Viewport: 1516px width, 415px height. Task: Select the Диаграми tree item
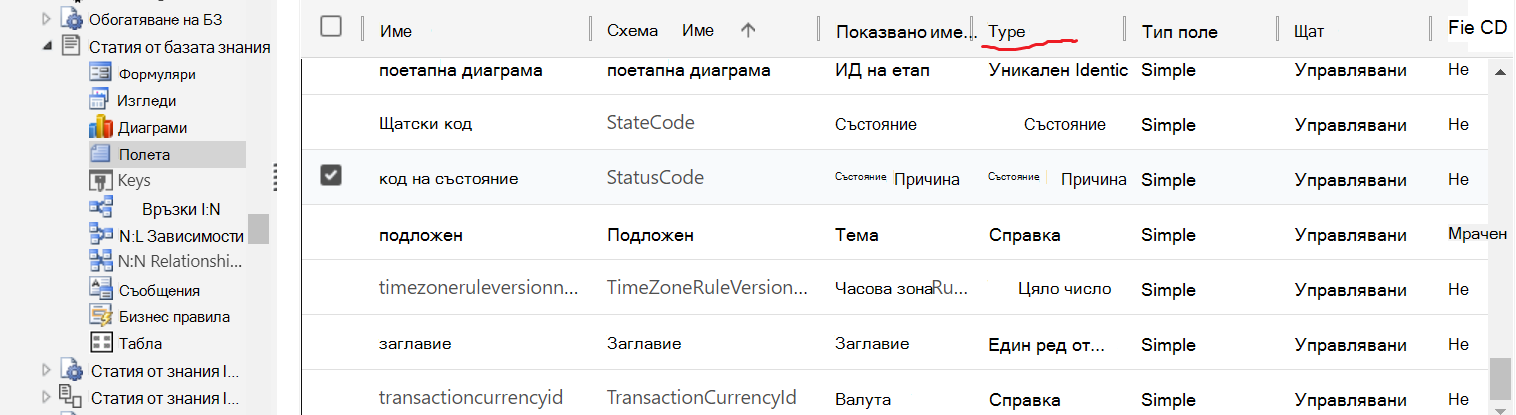[x=152, y=128]
